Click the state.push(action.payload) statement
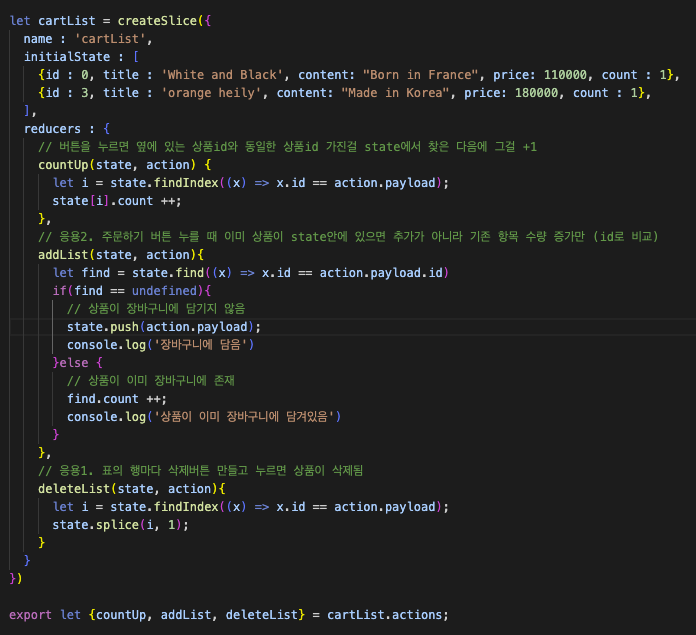The width and height of the screenshot is (696, 635). point(164,327)
